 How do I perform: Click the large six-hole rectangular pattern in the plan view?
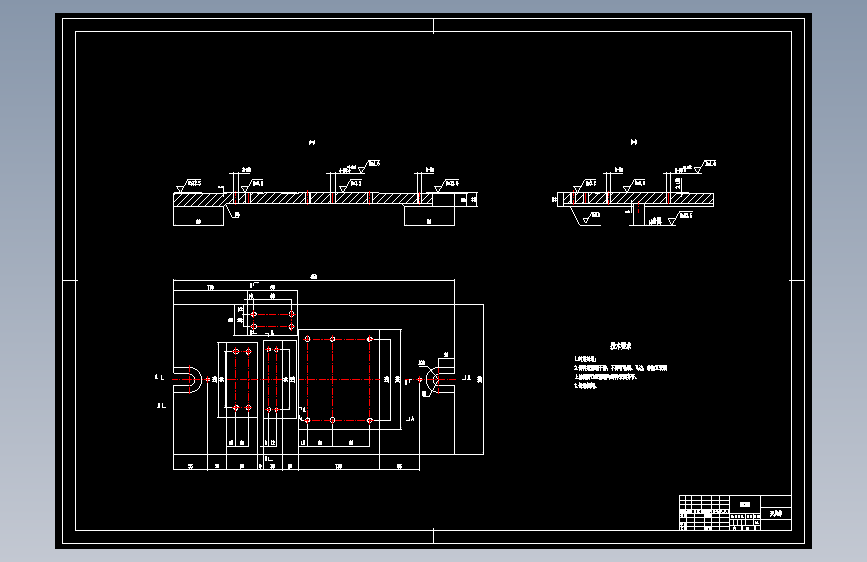(x=338, y=379)
